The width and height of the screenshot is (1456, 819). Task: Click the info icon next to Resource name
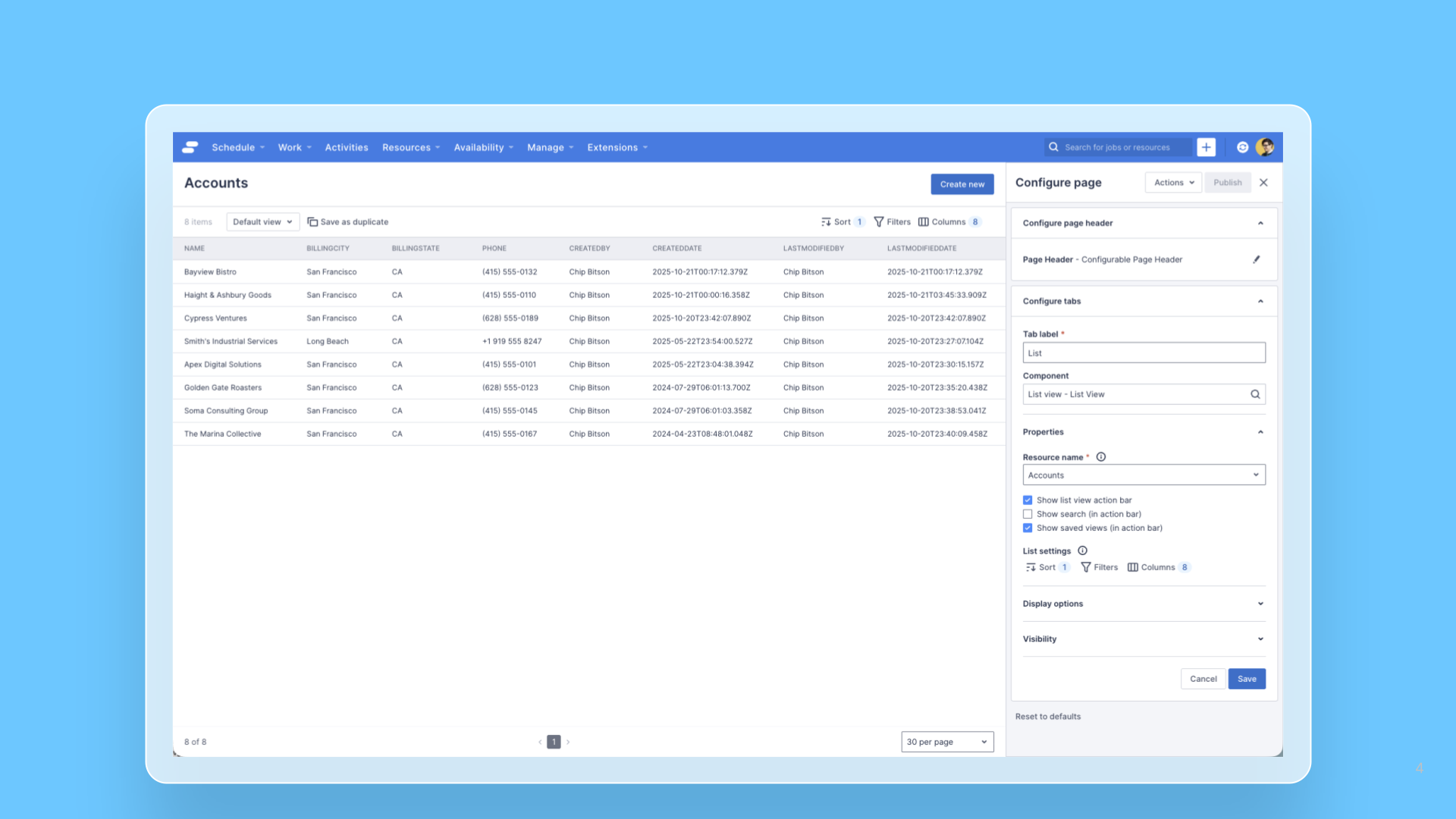1101,457
